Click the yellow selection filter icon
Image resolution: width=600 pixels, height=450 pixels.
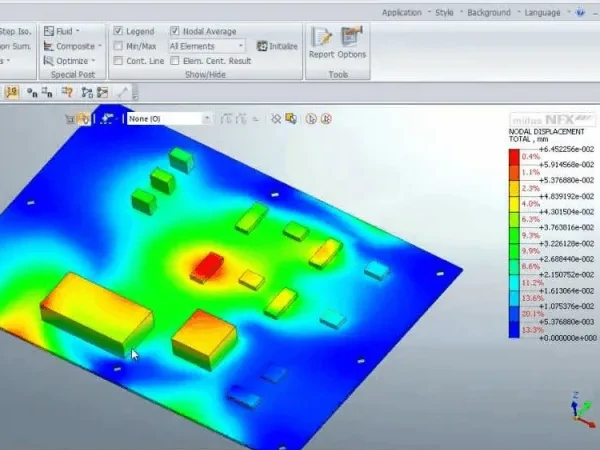(291, 119)
